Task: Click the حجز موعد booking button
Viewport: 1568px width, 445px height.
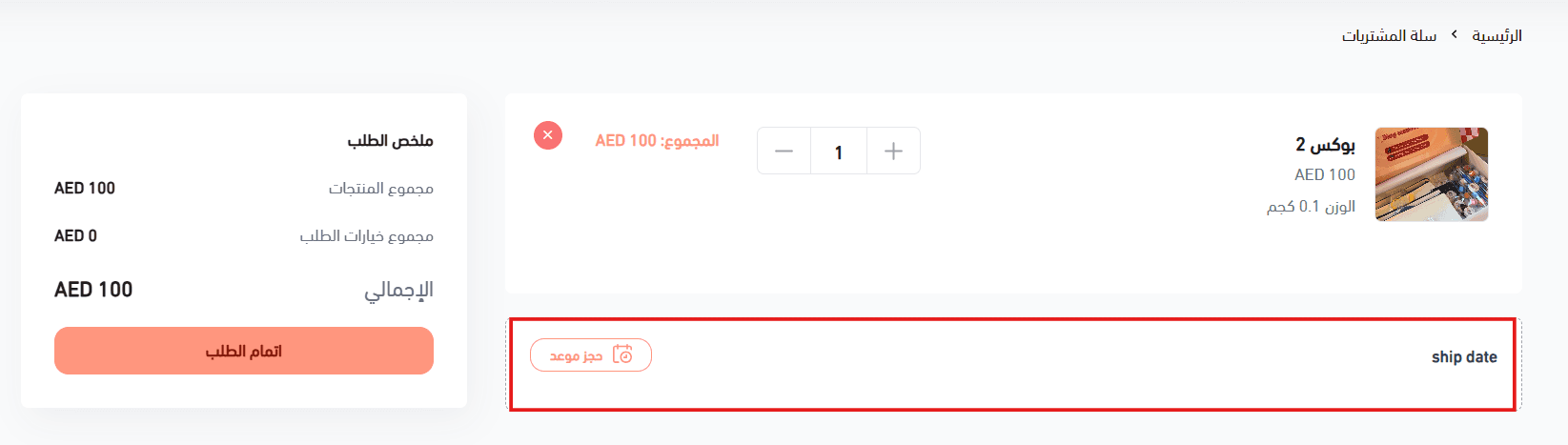Action: click(591, 355)
